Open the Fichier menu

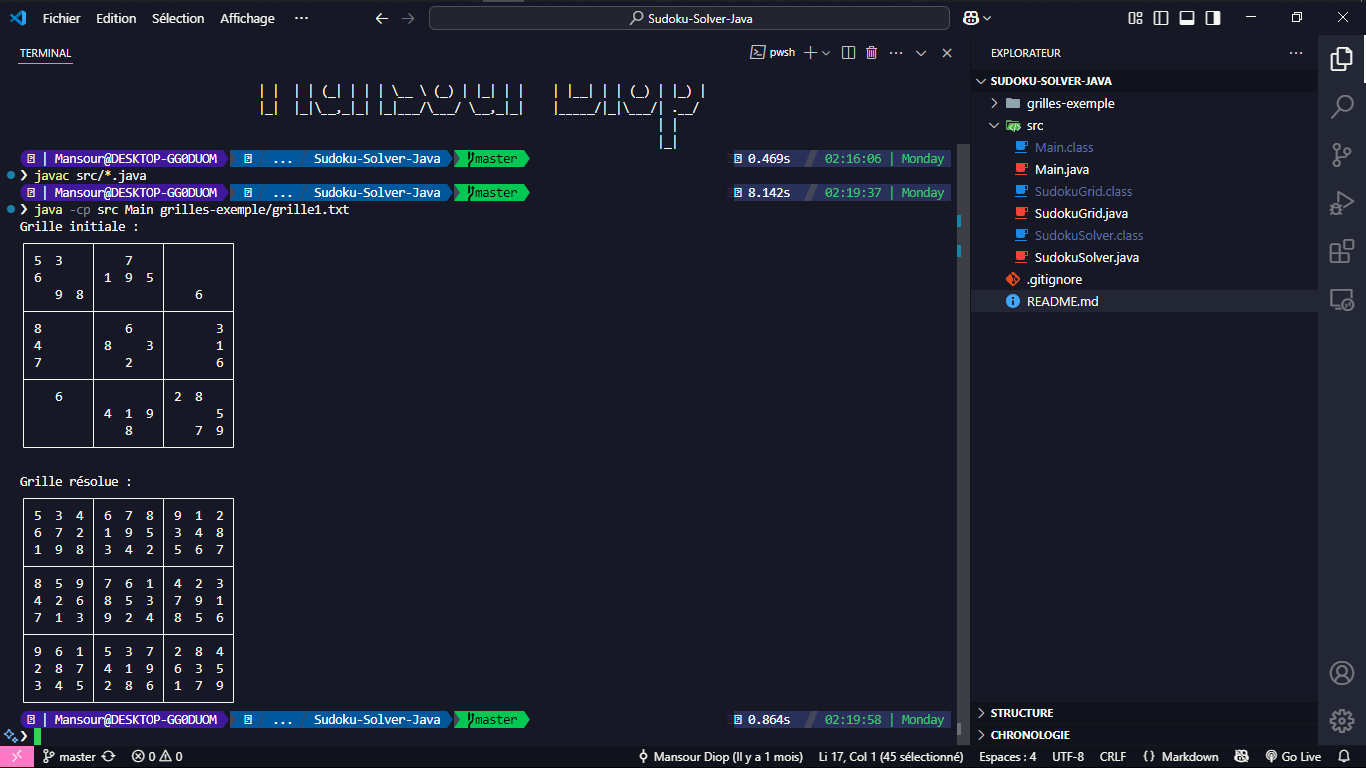point(61,18)
